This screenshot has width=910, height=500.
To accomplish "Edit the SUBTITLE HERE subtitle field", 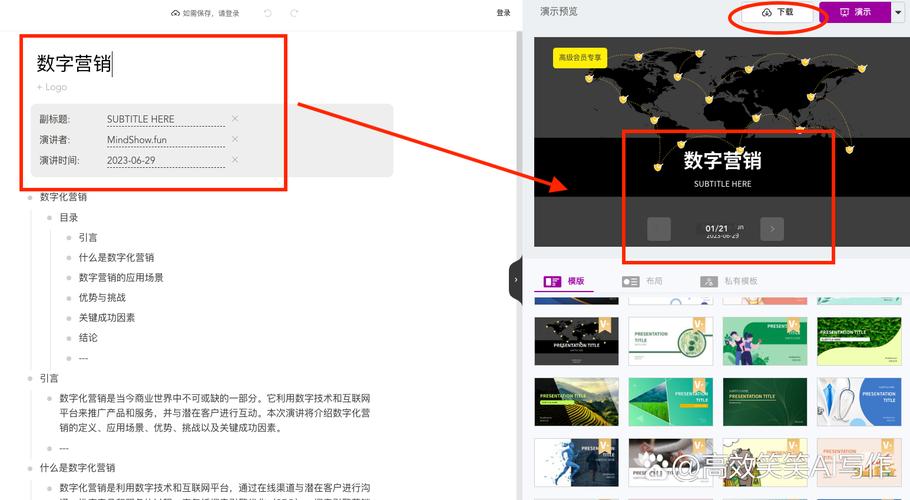I will 165,119.
